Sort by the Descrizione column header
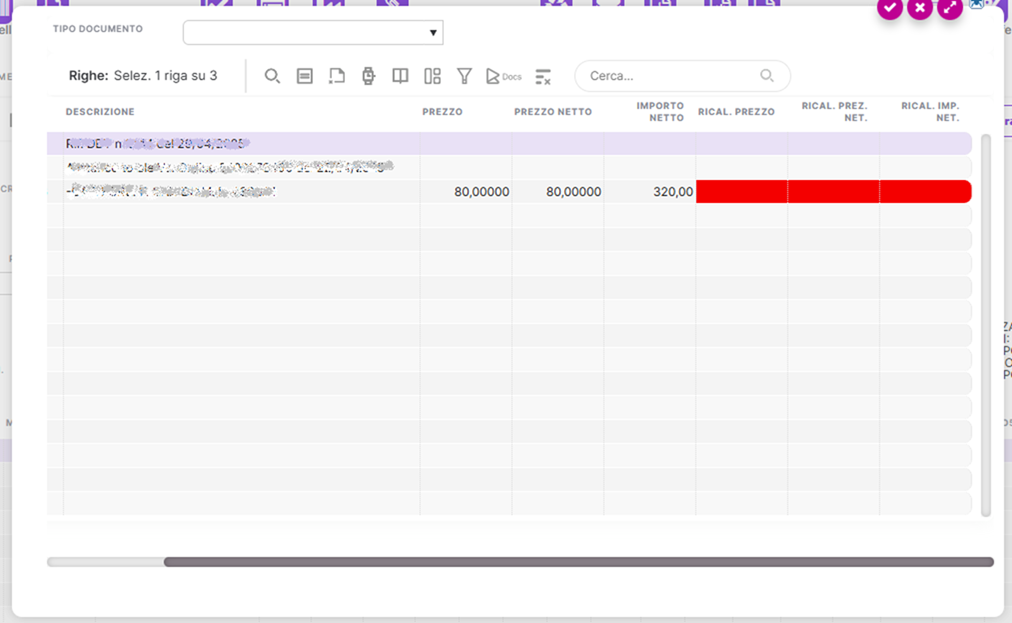1012x623 pixels. click(100, 112)
